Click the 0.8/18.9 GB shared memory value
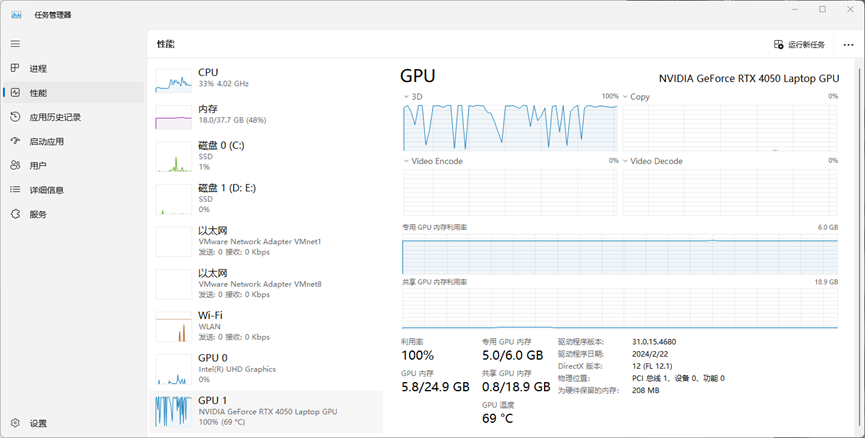Viewport: 865px width, 438px height. 516,387
